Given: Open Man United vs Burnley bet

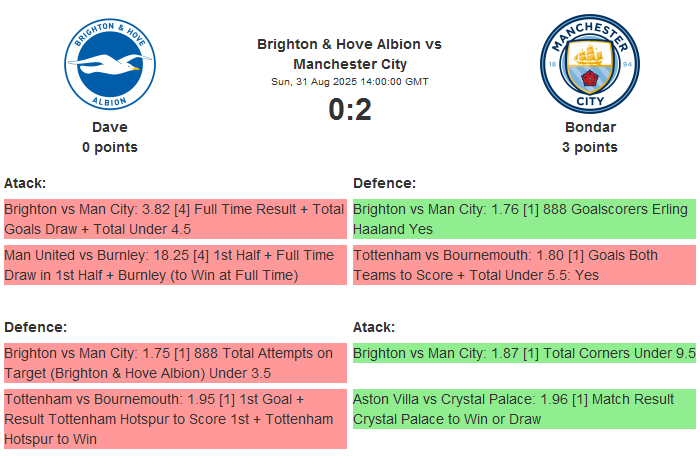Looking at the screenshot, I should click(x=174, y=265).
